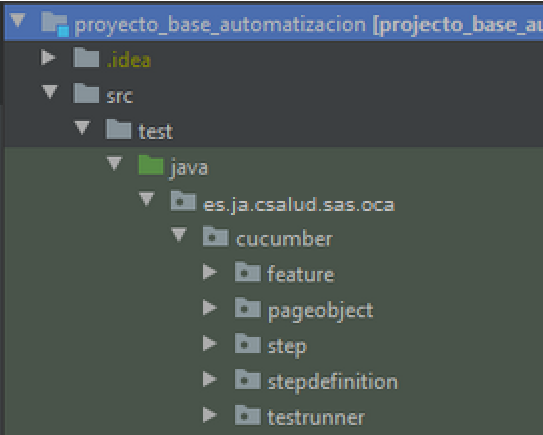
Task: Expand the pageobject package arrow
Action: coord(210,308)
